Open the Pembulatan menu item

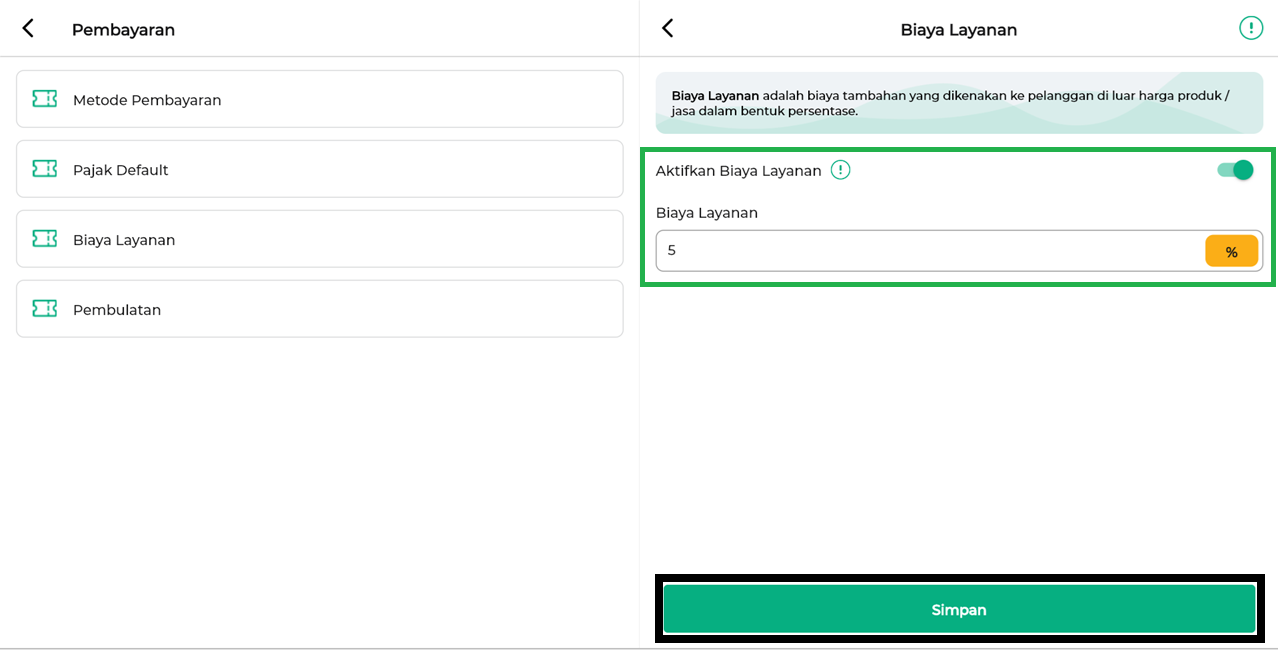(320, 309)
